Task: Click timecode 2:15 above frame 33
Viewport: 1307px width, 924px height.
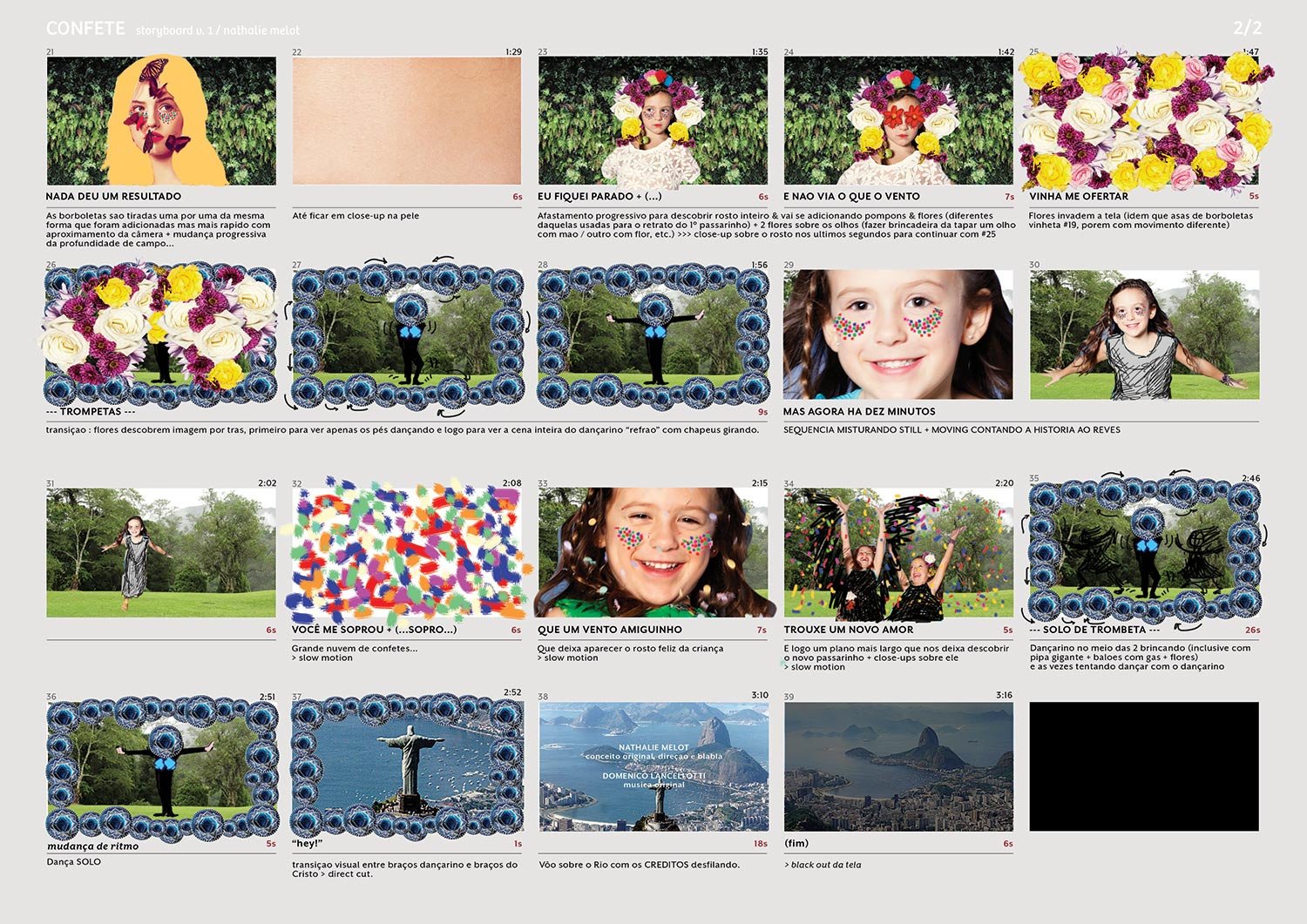Action: (x=760, y=483)
